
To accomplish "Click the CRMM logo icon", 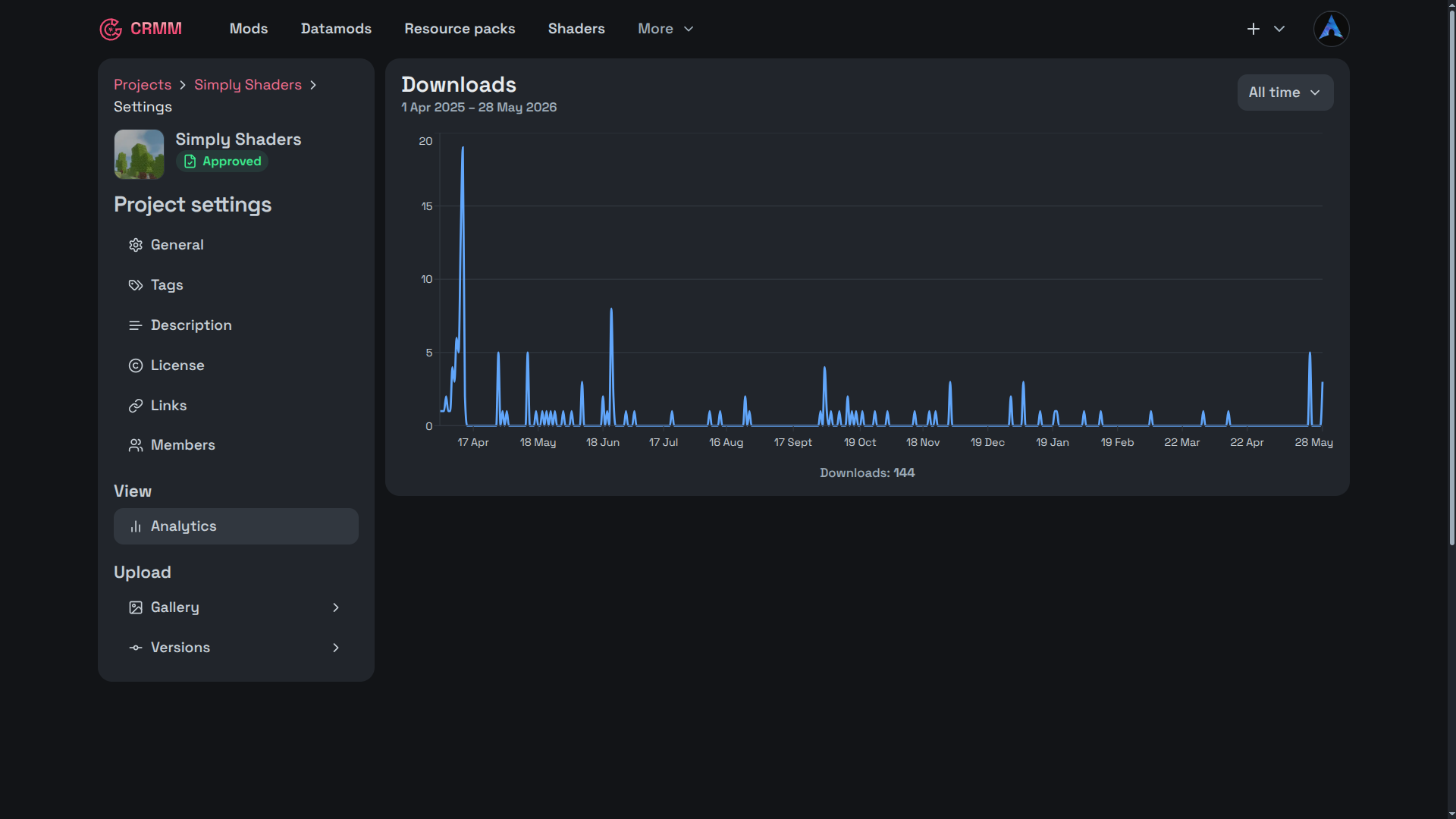I will click(x=111, y=29).
